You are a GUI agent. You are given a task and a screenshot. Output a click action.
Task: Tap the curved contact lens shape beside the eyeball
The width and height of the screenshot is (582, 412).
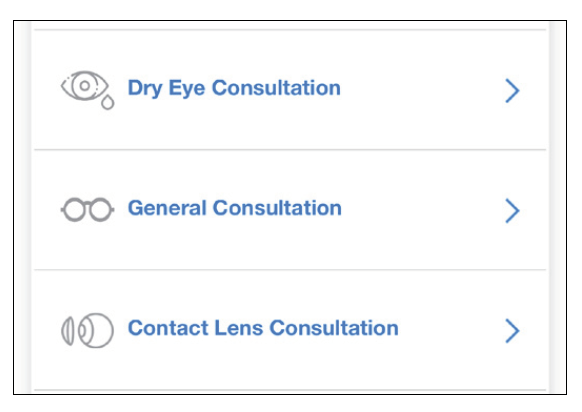click(x=68, y=331)
